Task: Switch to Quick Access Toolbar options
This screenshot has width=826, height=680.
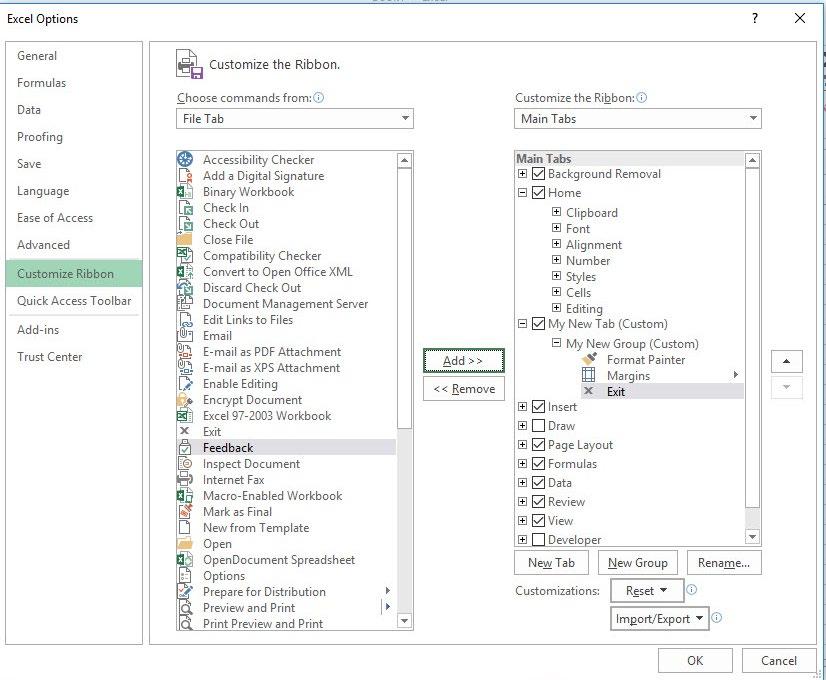Action: tap(74, 301)
